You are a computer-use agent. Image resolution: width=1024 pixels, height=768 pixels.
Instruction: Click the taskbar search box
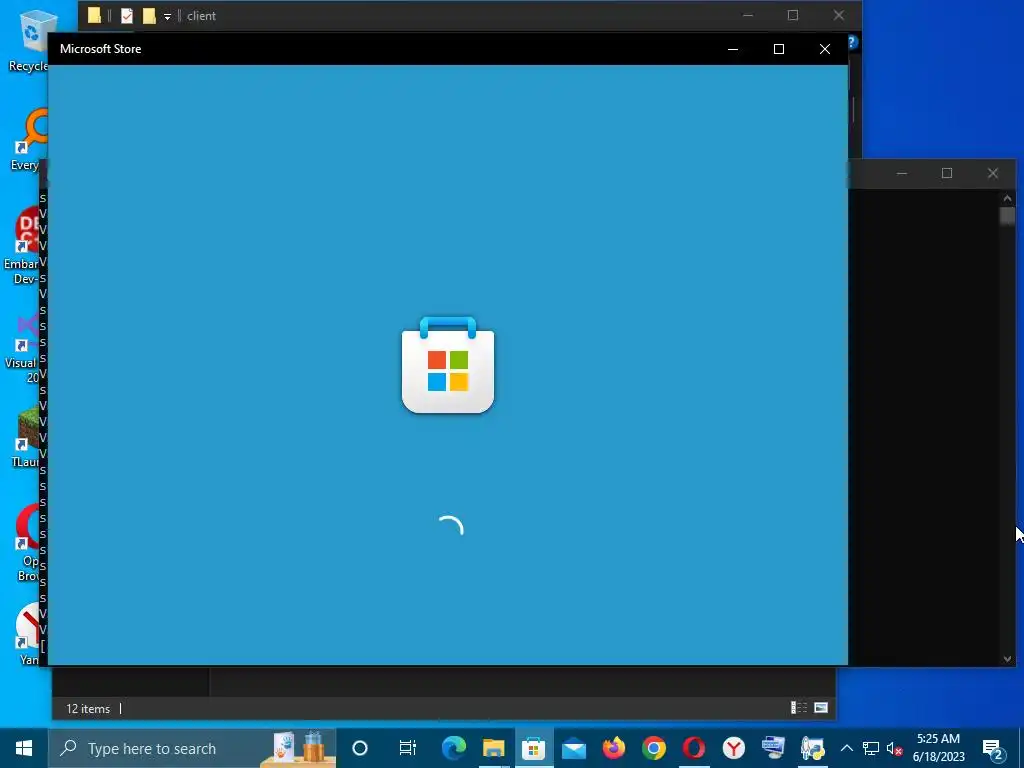coord(193,748)
